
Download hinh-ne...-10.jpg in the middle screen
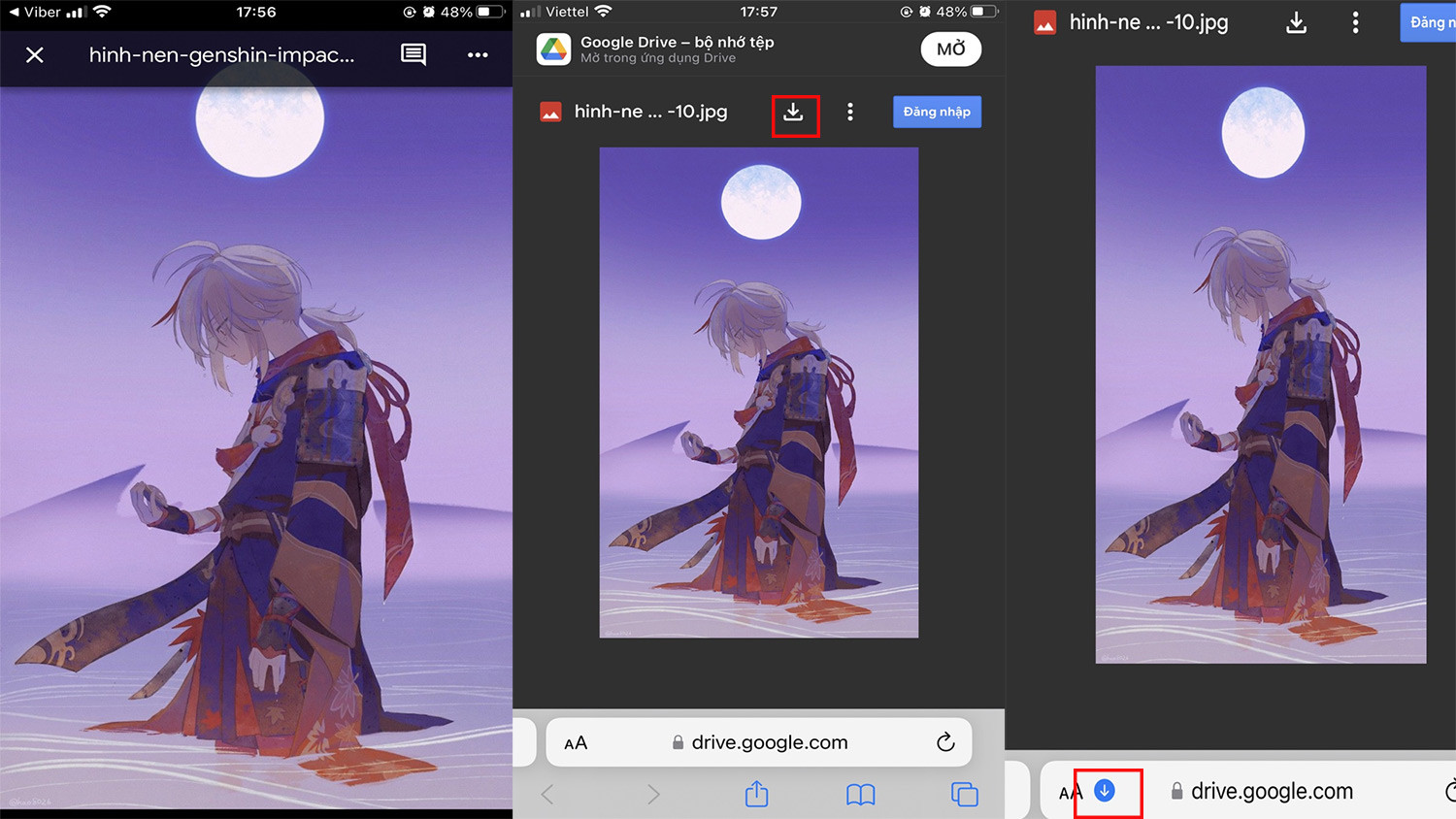[x=794, y=113]
